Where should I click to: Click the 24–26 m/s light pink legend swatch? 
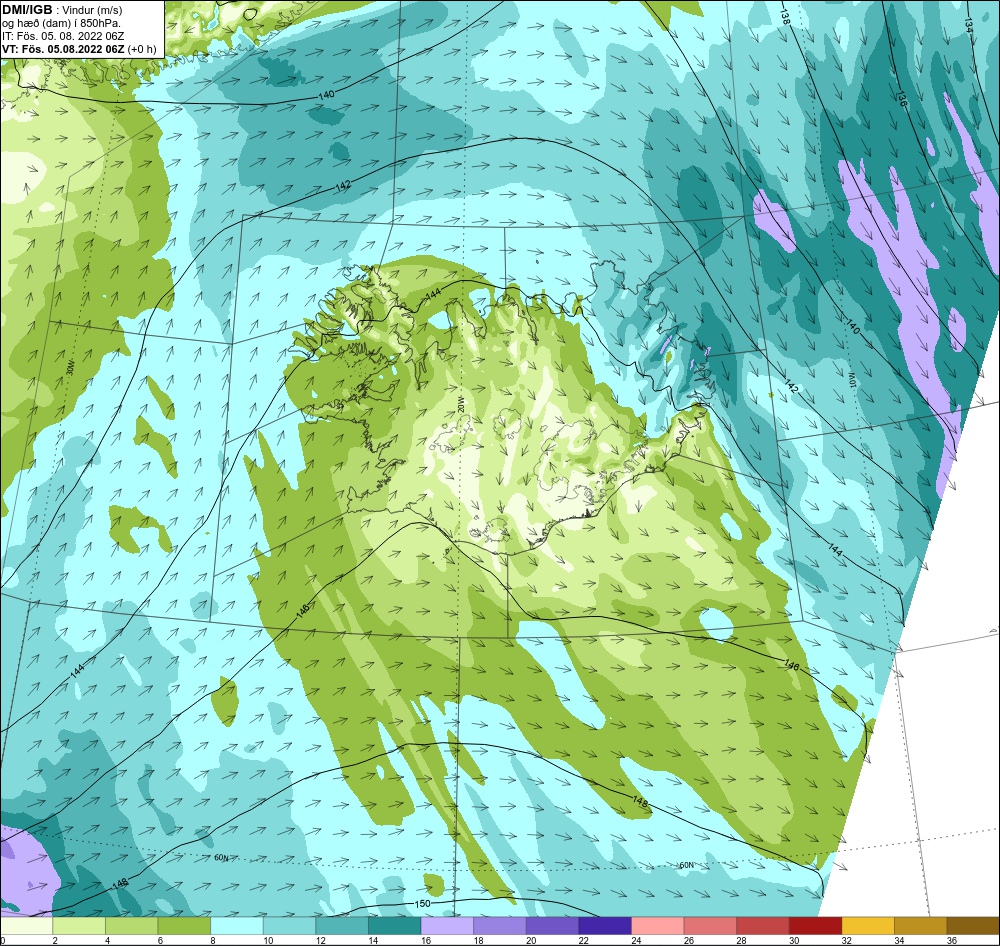[658, 926]
